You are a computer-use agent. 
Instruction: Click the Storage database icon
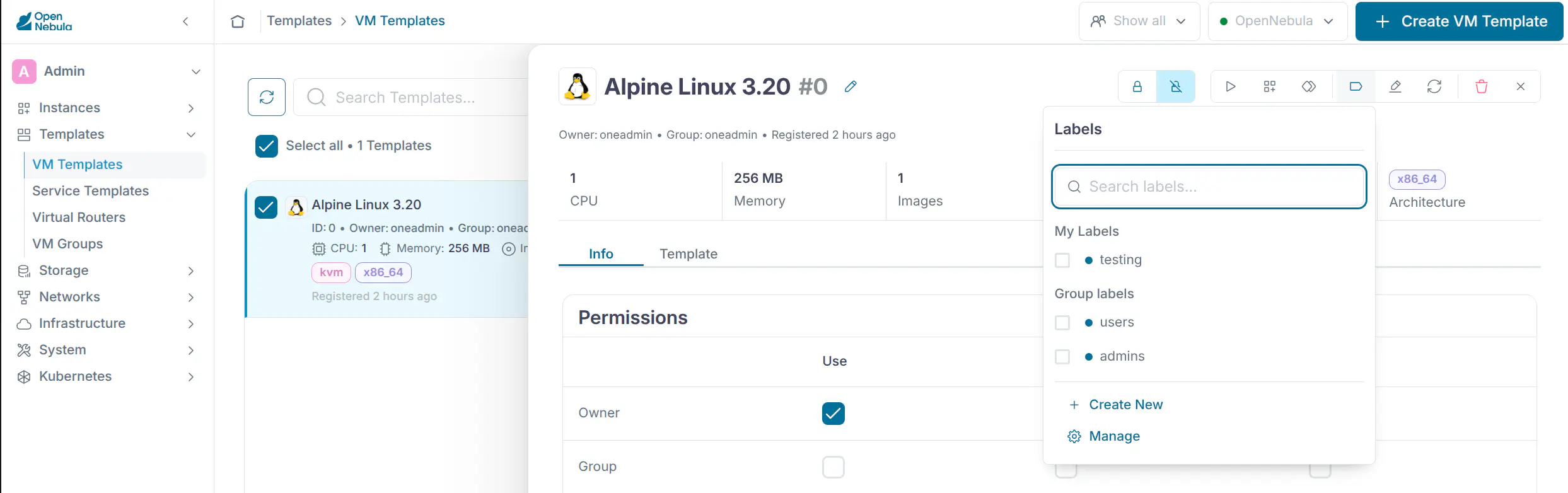point(24,270)
